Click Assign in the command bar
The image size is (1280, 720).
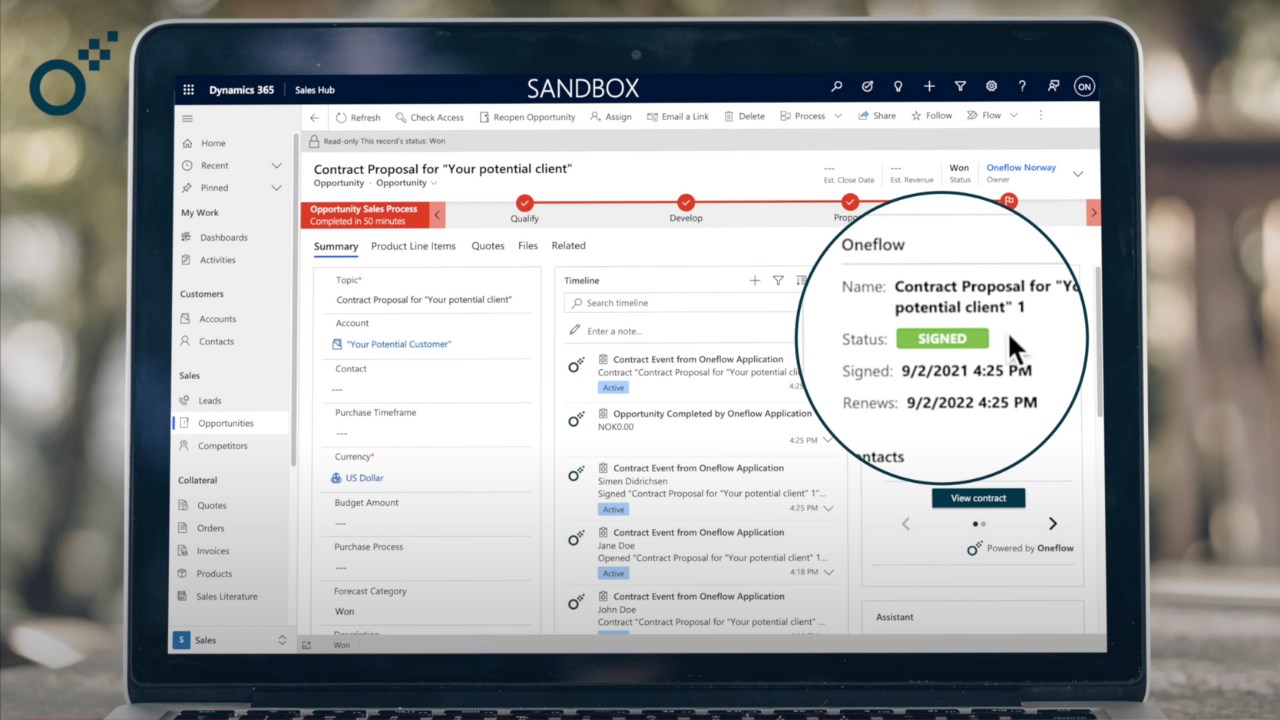pos(611,117)
